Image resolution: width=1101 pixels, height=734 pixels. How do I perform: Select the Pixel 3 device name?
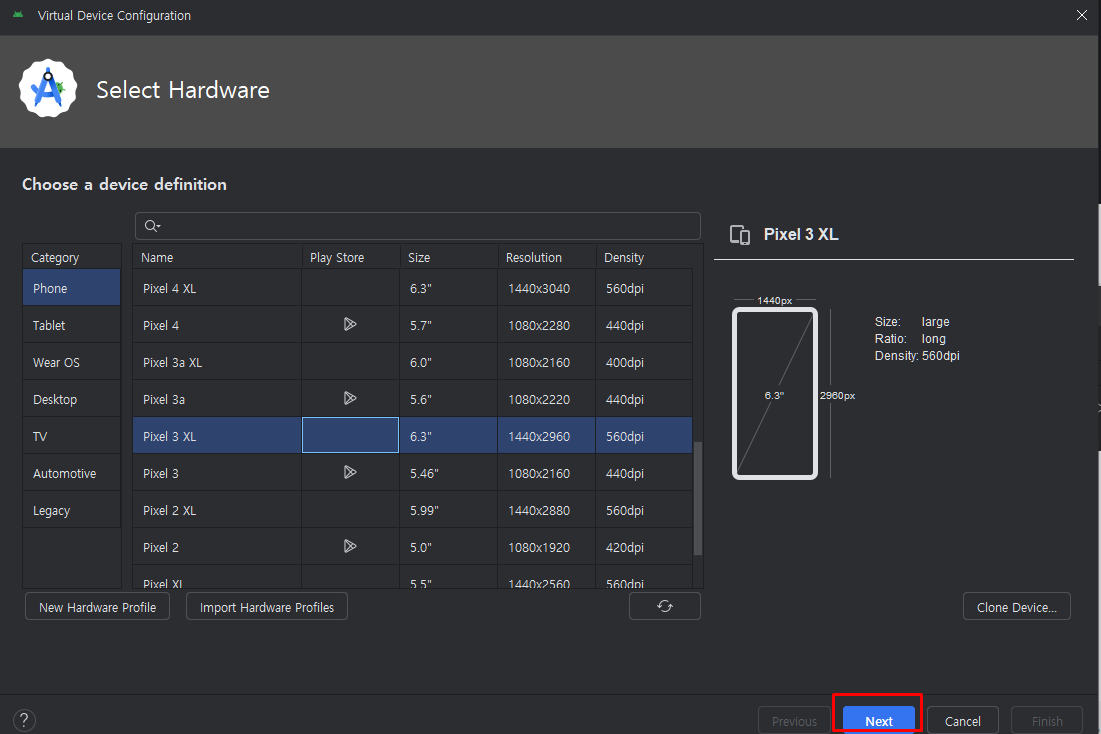click(x=161, y=473)
